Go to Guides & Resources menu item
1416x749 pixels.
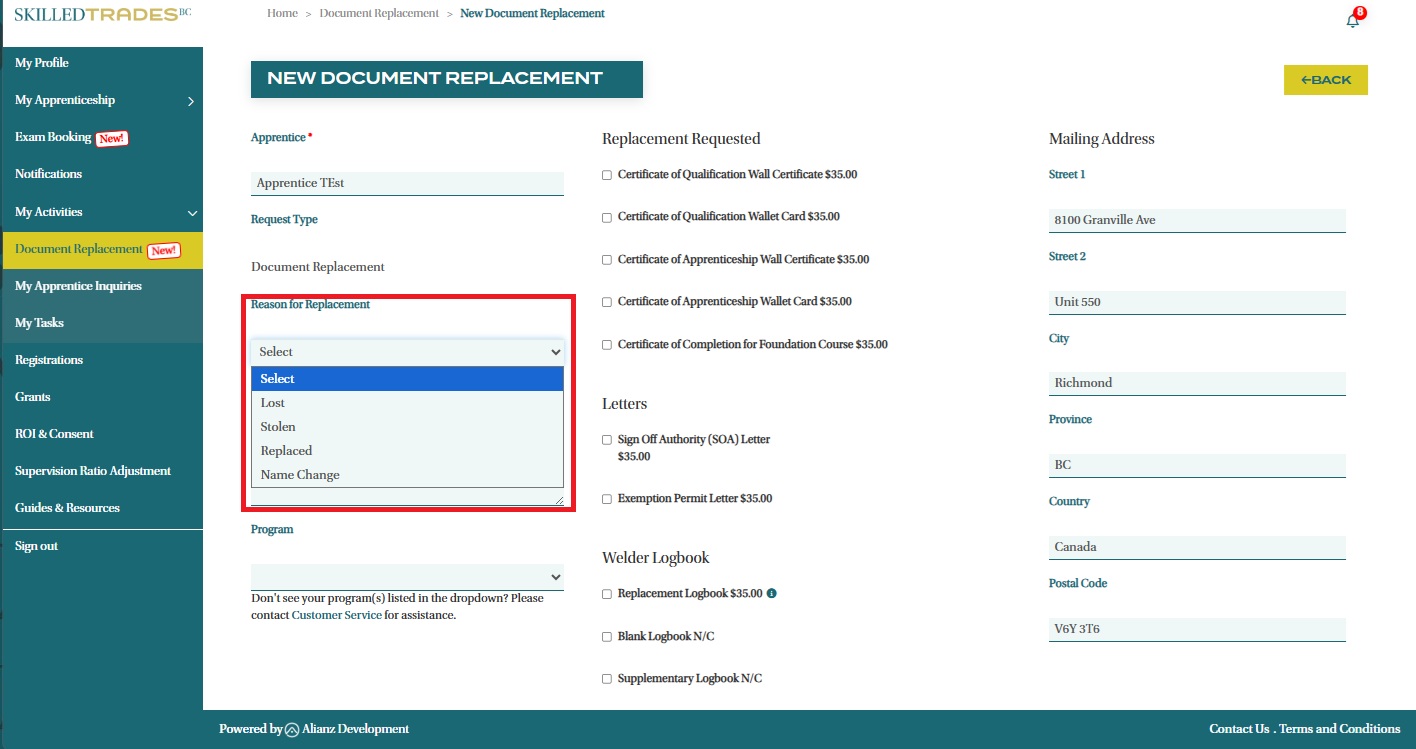67,508
